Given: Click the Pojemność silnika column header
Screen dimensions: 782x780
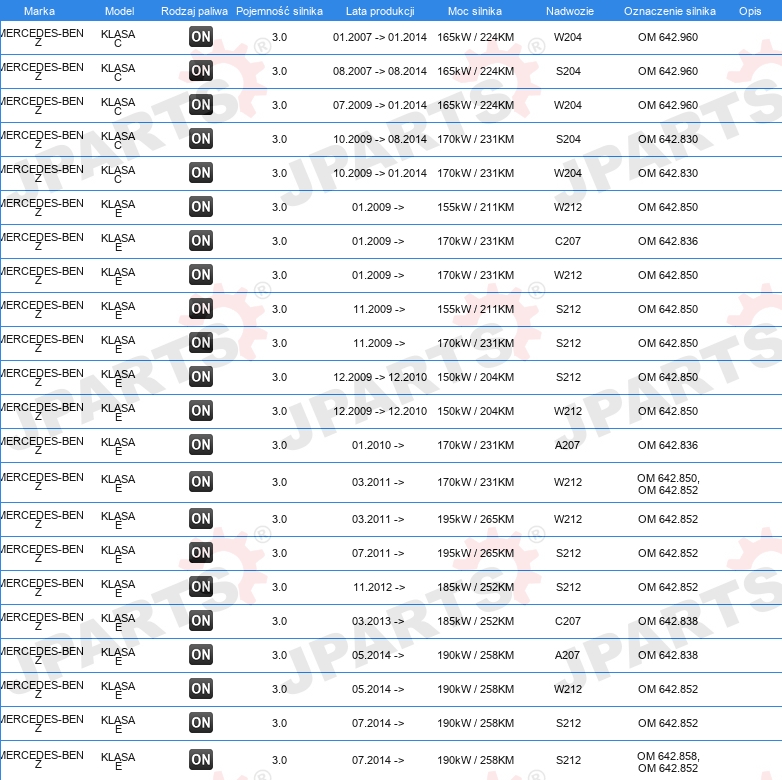Looking at the screenshot, I should [x=279, y=11].
